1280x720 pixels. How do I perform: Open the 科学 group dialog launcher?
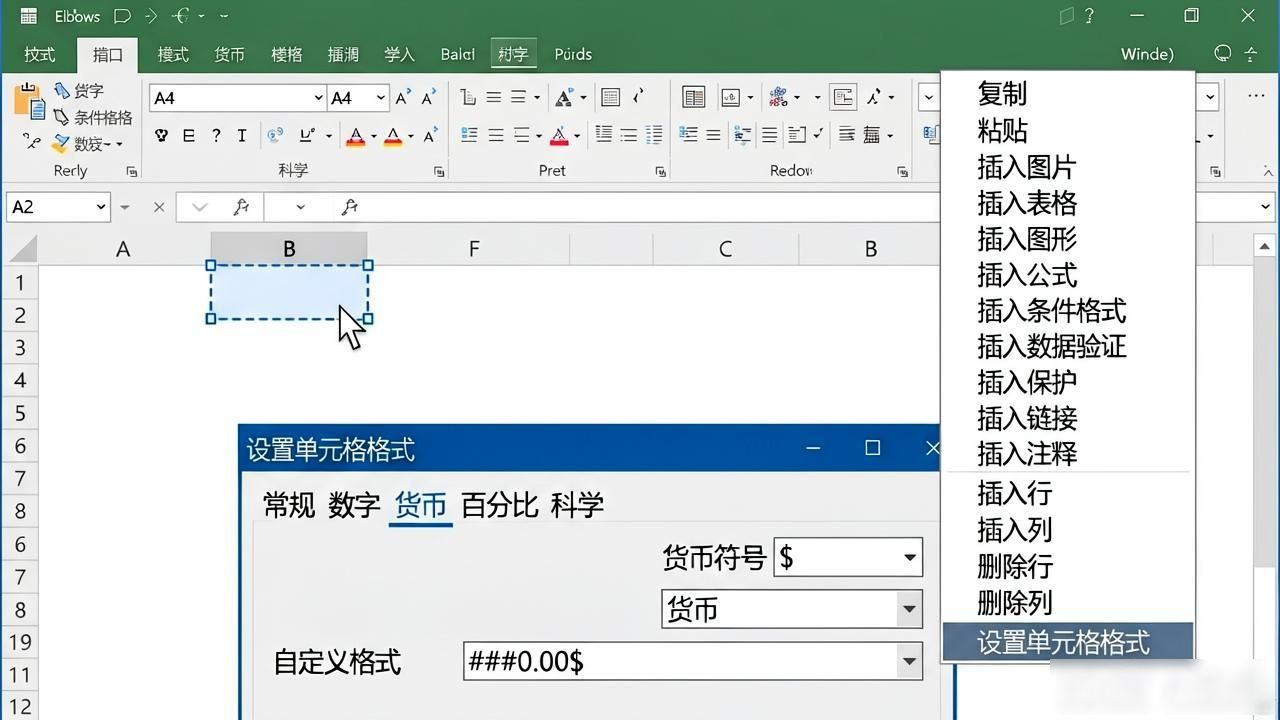[439, 172]
